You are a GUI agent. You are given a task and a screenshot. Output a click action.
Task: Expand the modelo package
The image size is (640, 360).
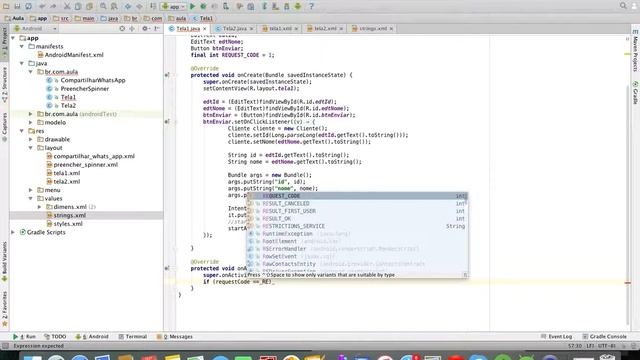point(31,122)
